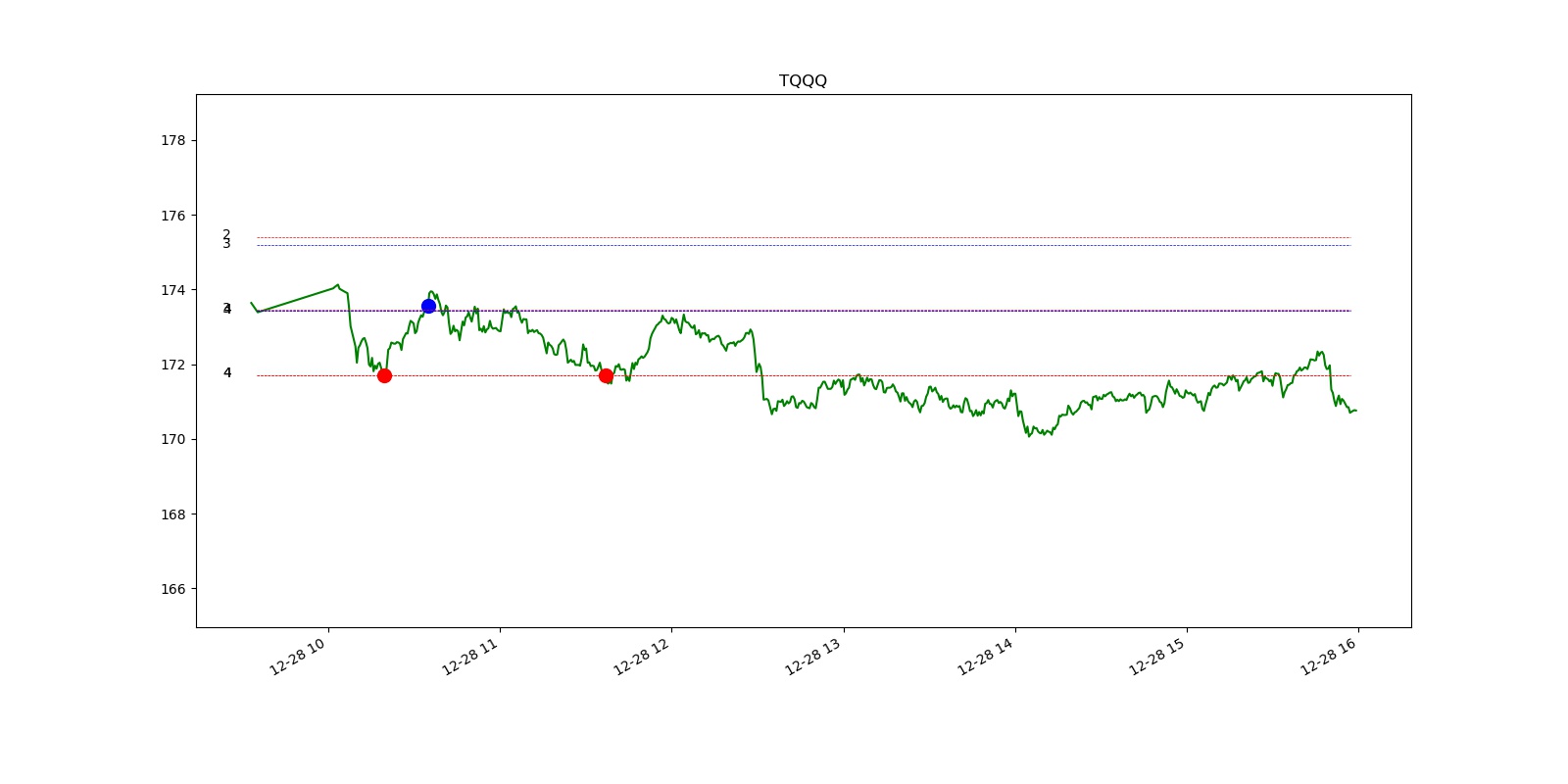Click y-axis label 178
Screen dimensions: 1568x784
point(172,140)
